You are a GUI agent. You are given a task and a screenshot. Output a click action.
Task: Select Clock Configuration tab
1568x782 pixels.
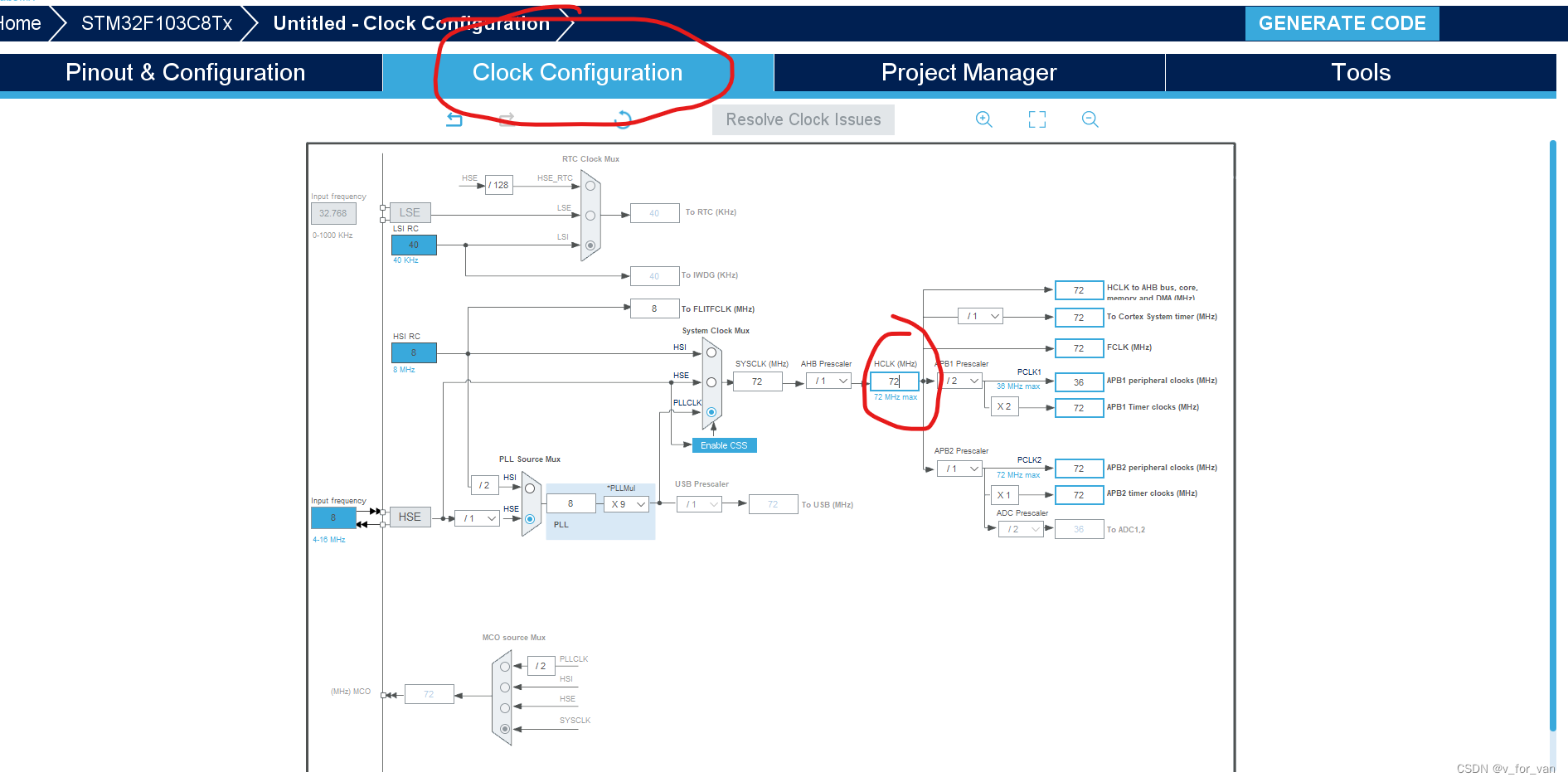(578, 73)
